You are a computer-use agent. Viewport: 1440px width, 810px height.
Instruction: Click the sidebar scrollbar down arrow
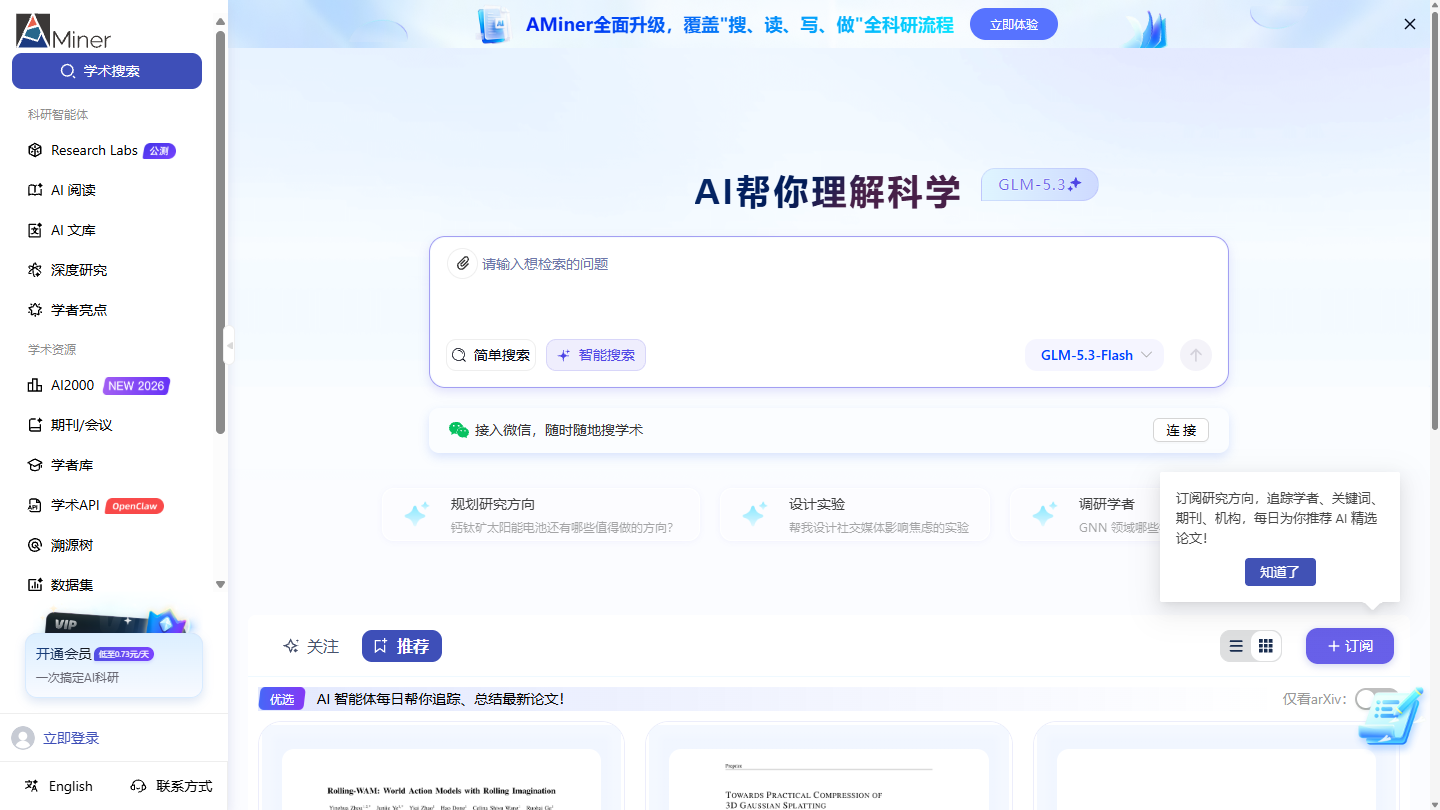221,585
